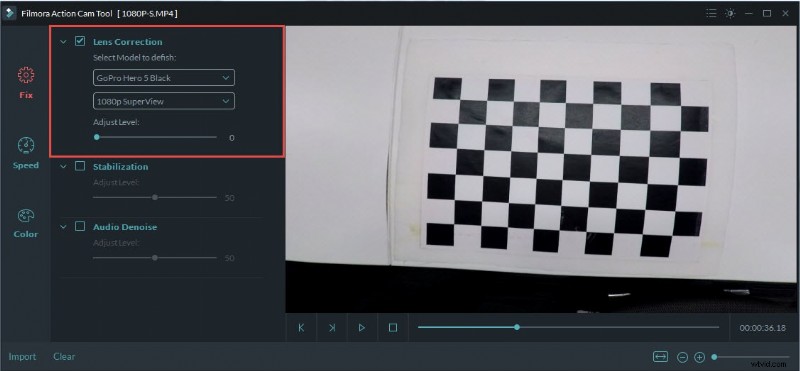
Task: Open the Fix panel gear icon
Action: tap(26, 76)
